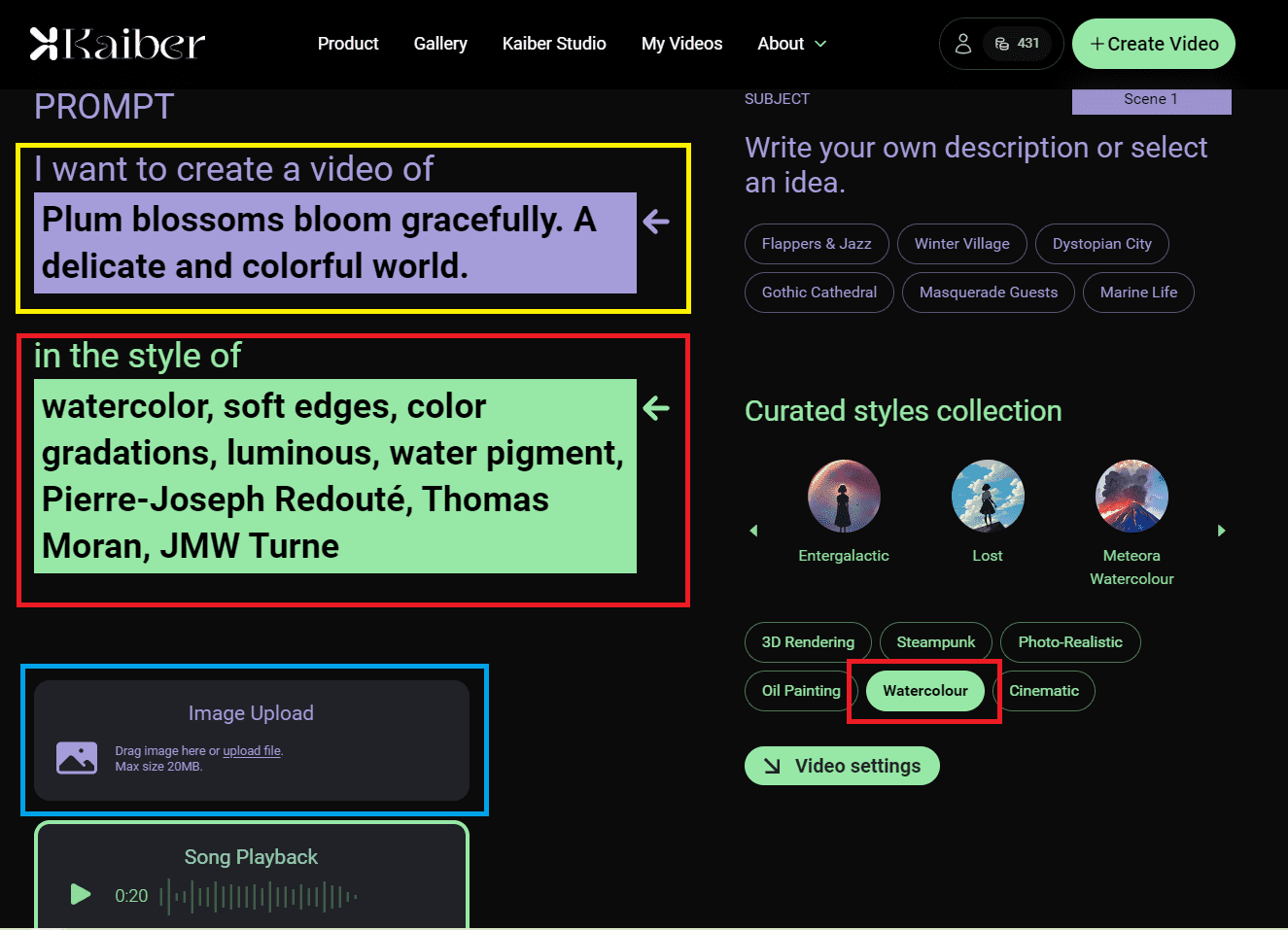Choose the Entergalactic style thumbnail
This screenshot has height=930, width=1288.
click(x=844, y=497)
